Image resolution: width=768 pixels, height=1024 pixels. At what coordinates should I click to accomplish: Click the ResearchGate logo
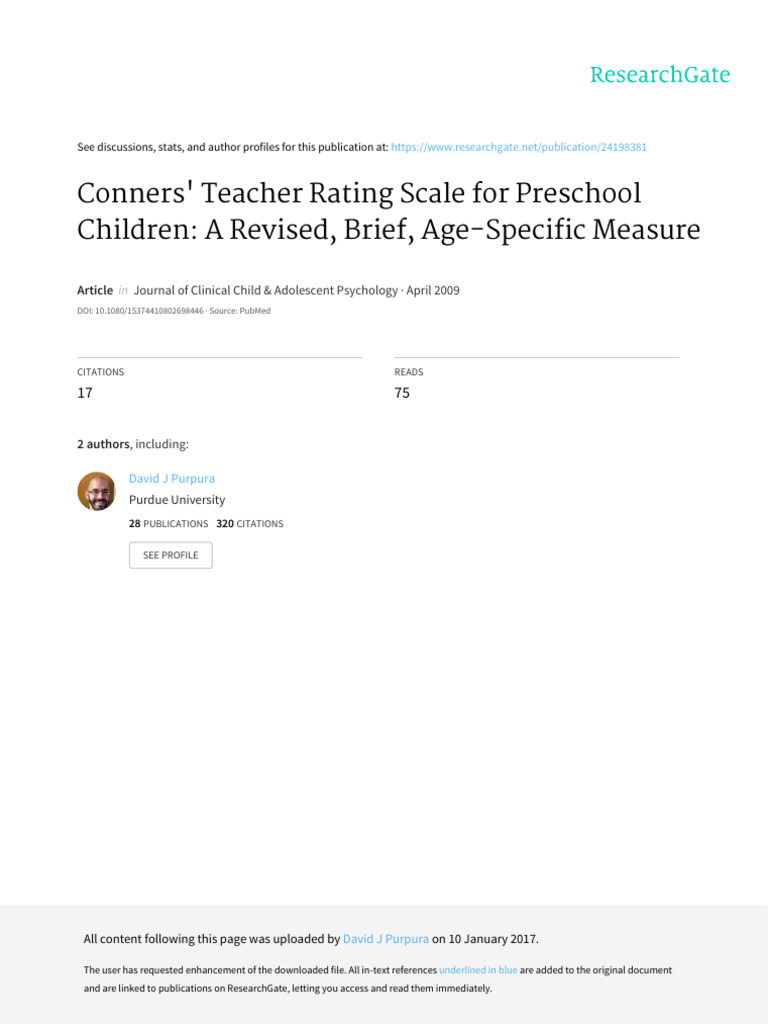coord(659,75)
